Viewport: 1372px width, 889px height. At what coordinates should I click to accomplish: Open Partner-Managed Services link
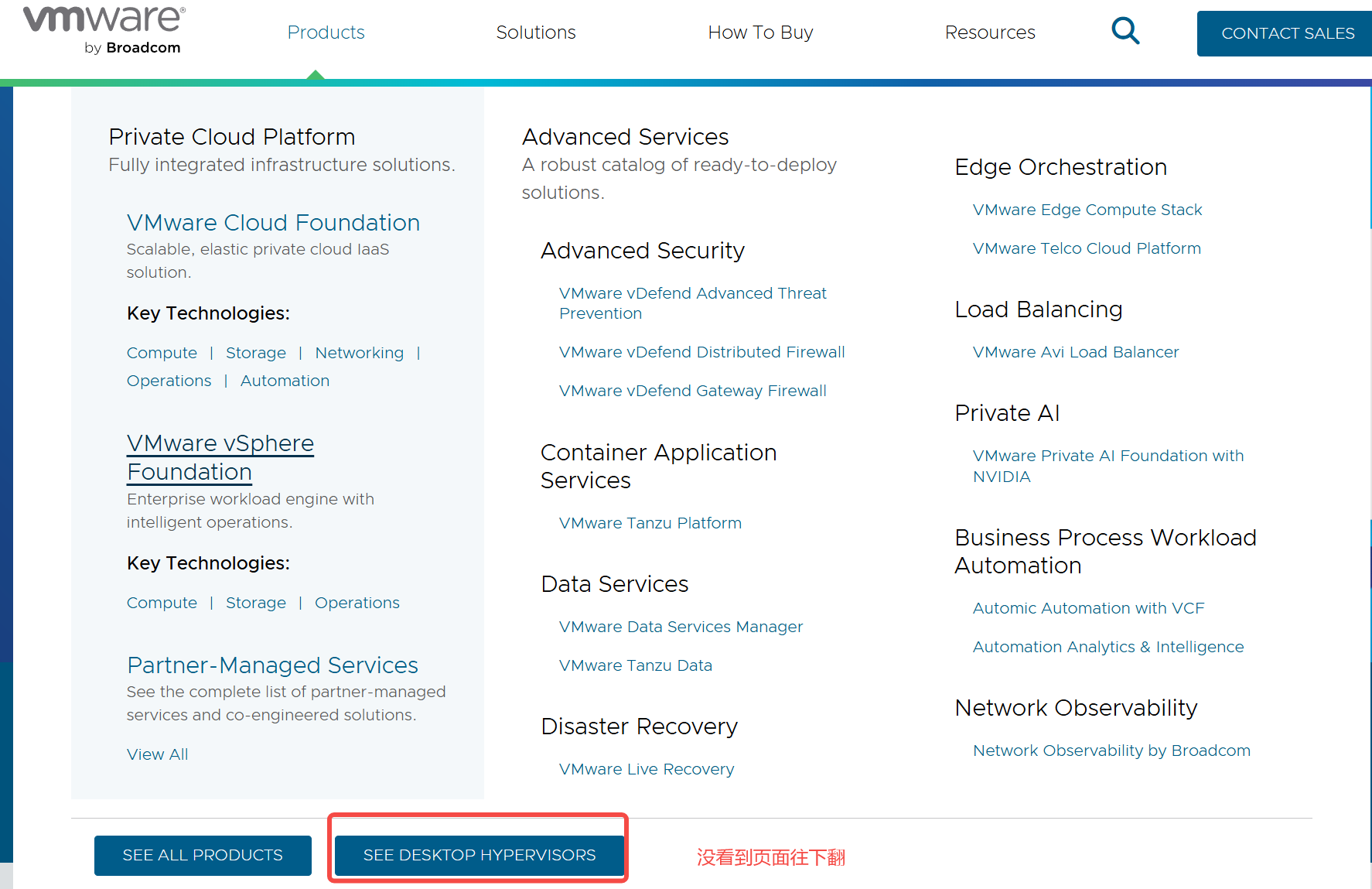click(x=272, y=665)
